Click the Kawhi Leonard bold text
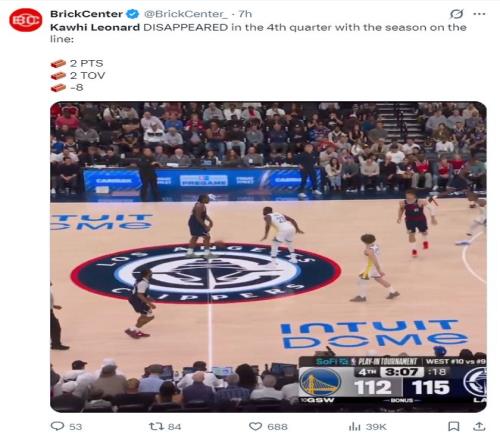The height and width of the screenshot is (440, 500). [95, 27]
